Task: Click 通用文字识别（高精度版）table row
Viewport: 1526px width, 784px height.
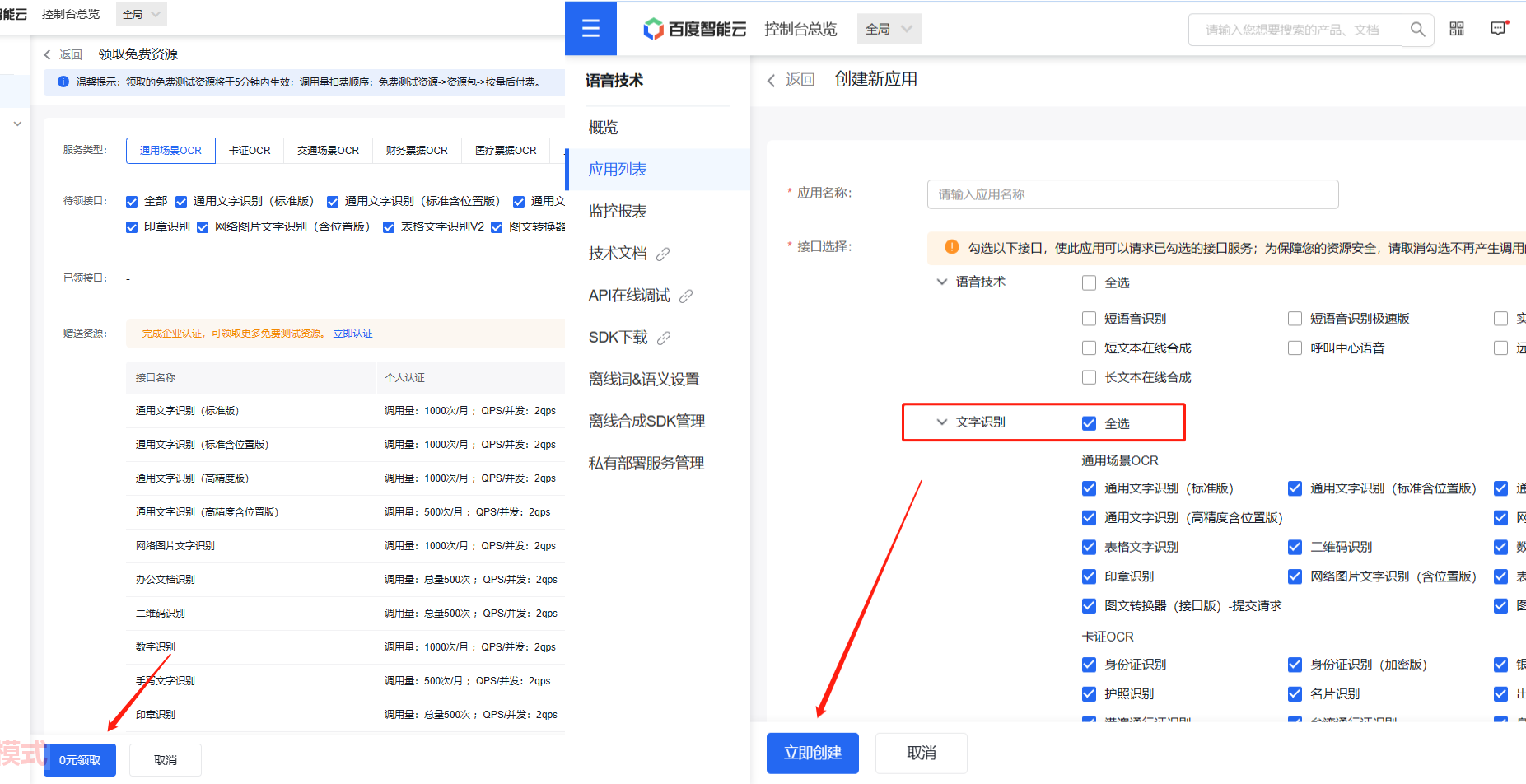Action: coord(346,478)
